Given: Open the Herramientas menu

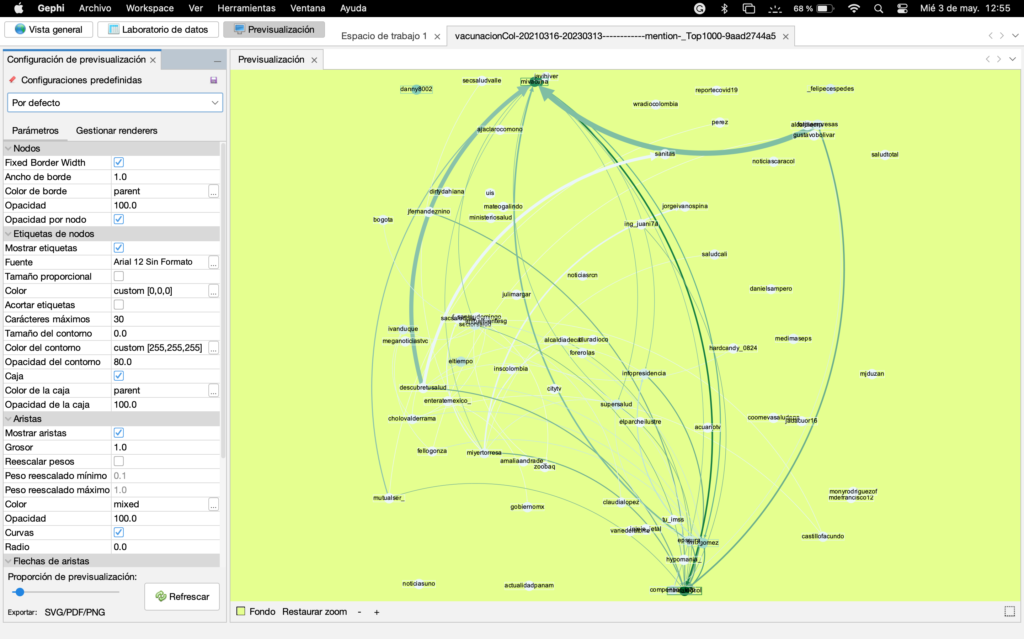Looking at the screenshot, I should pyautogui.click(x=246, y=8).
